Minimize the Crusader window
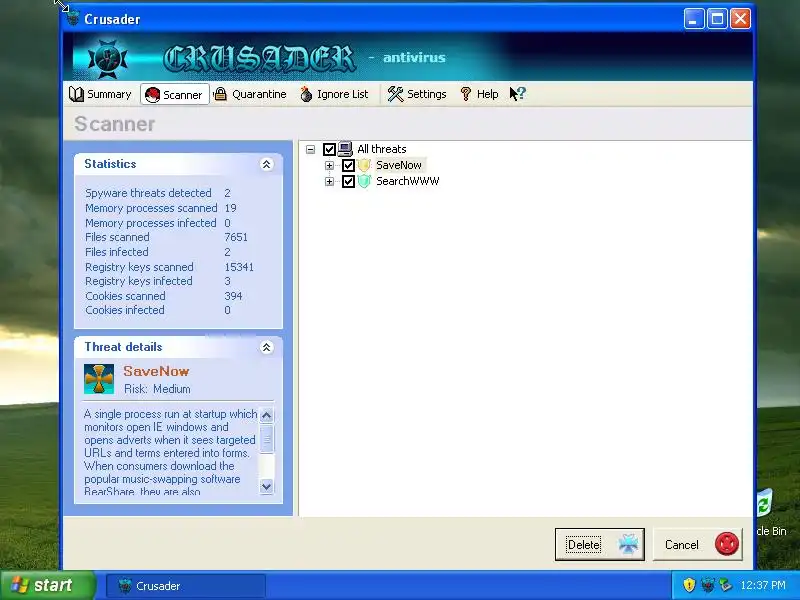The height and width of the screenshot is (600, 800). coord(694,19)
